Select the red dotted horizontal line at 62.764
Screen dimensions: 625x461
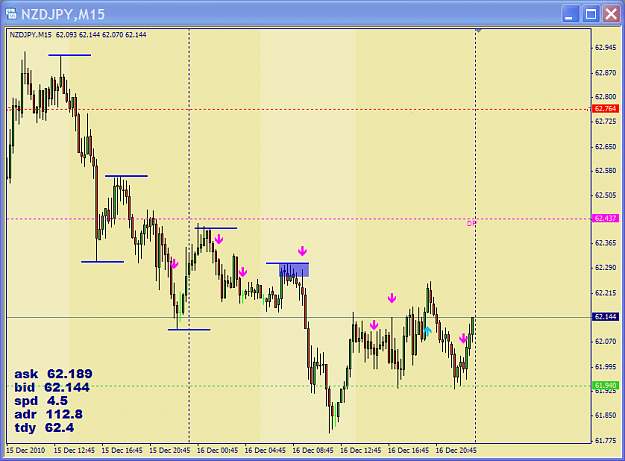(x=299, y=109)
